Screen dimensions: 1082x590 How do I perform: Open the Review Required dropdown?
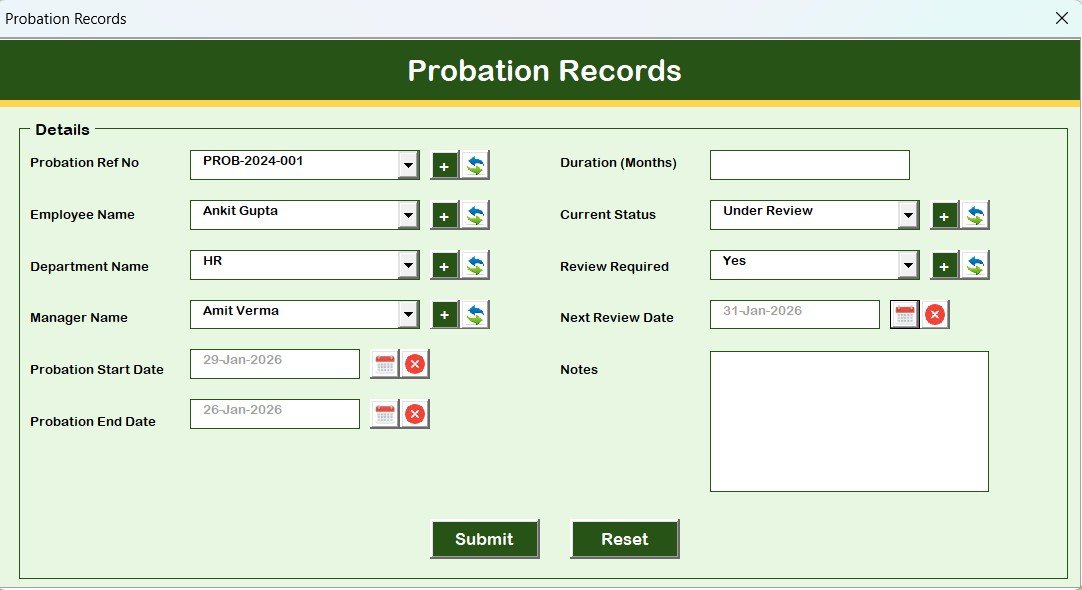tap(909, 265)
